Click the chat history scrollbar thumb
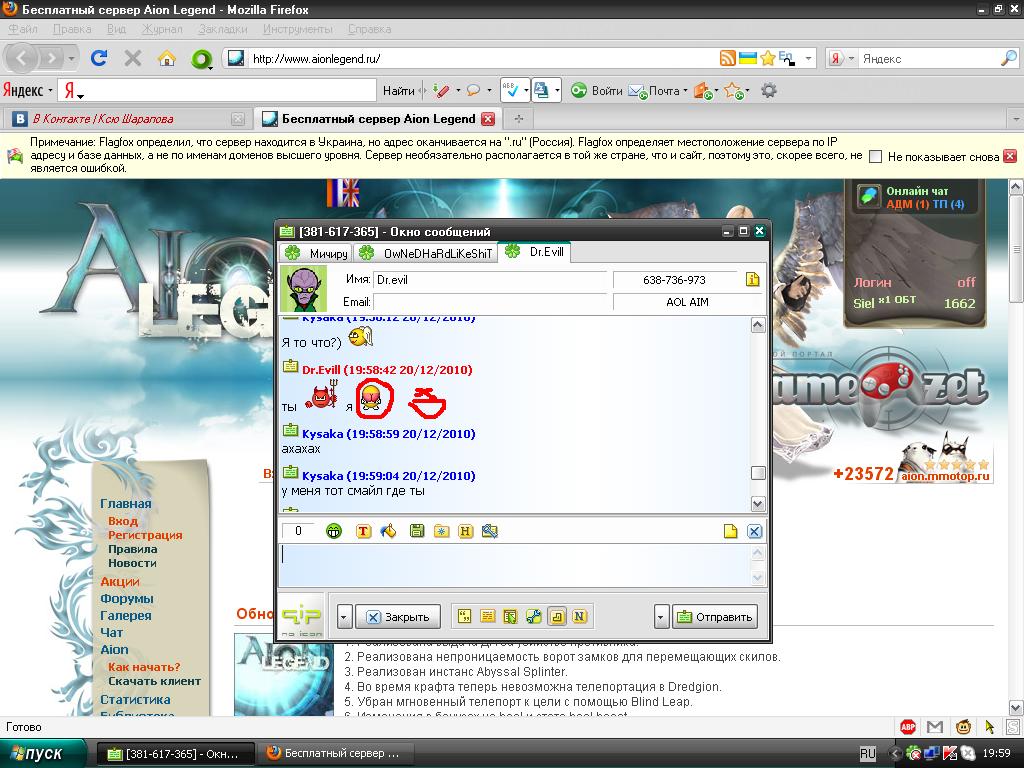 coord(758,472)
